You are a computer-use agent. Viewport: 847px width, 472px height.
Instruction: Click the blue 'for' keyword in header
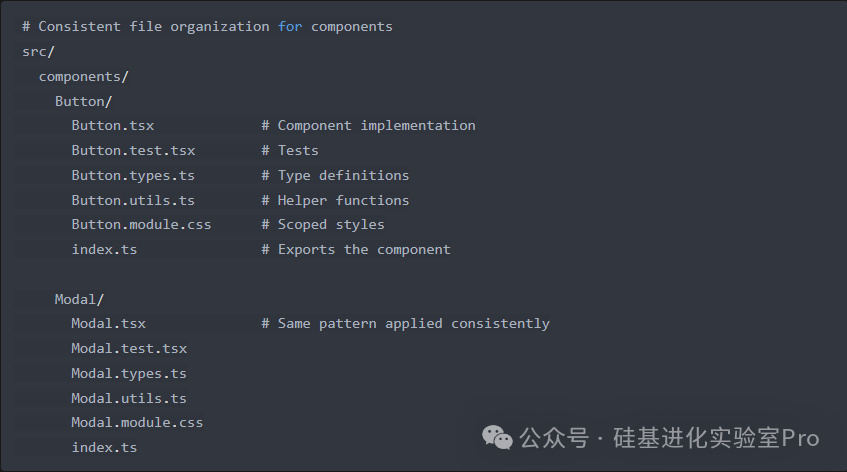290,26
